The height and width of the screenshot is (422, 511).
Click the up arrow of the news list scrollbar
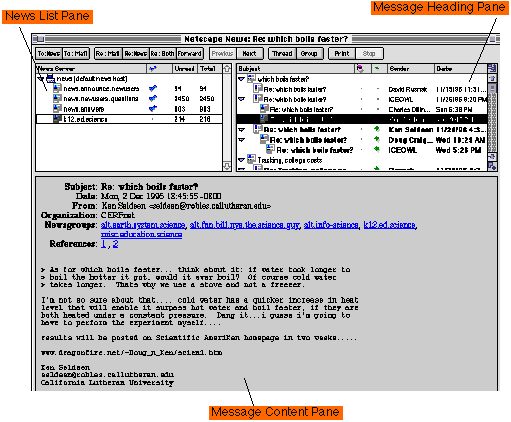227,69
